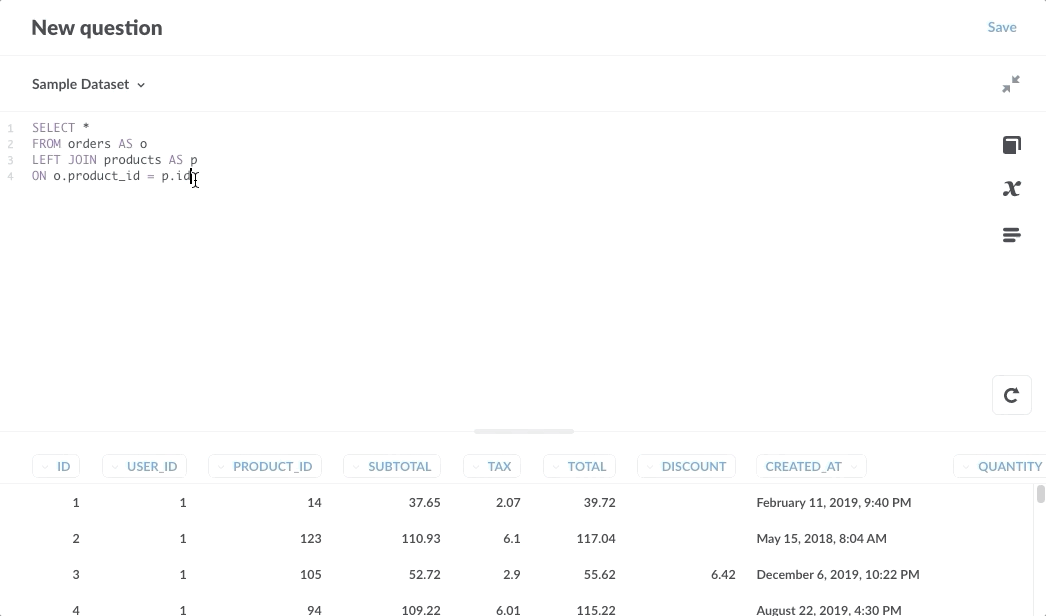Viewport: 1046px width, 616px height.
Task: Select the product ID cell 14
Action: 314,503
